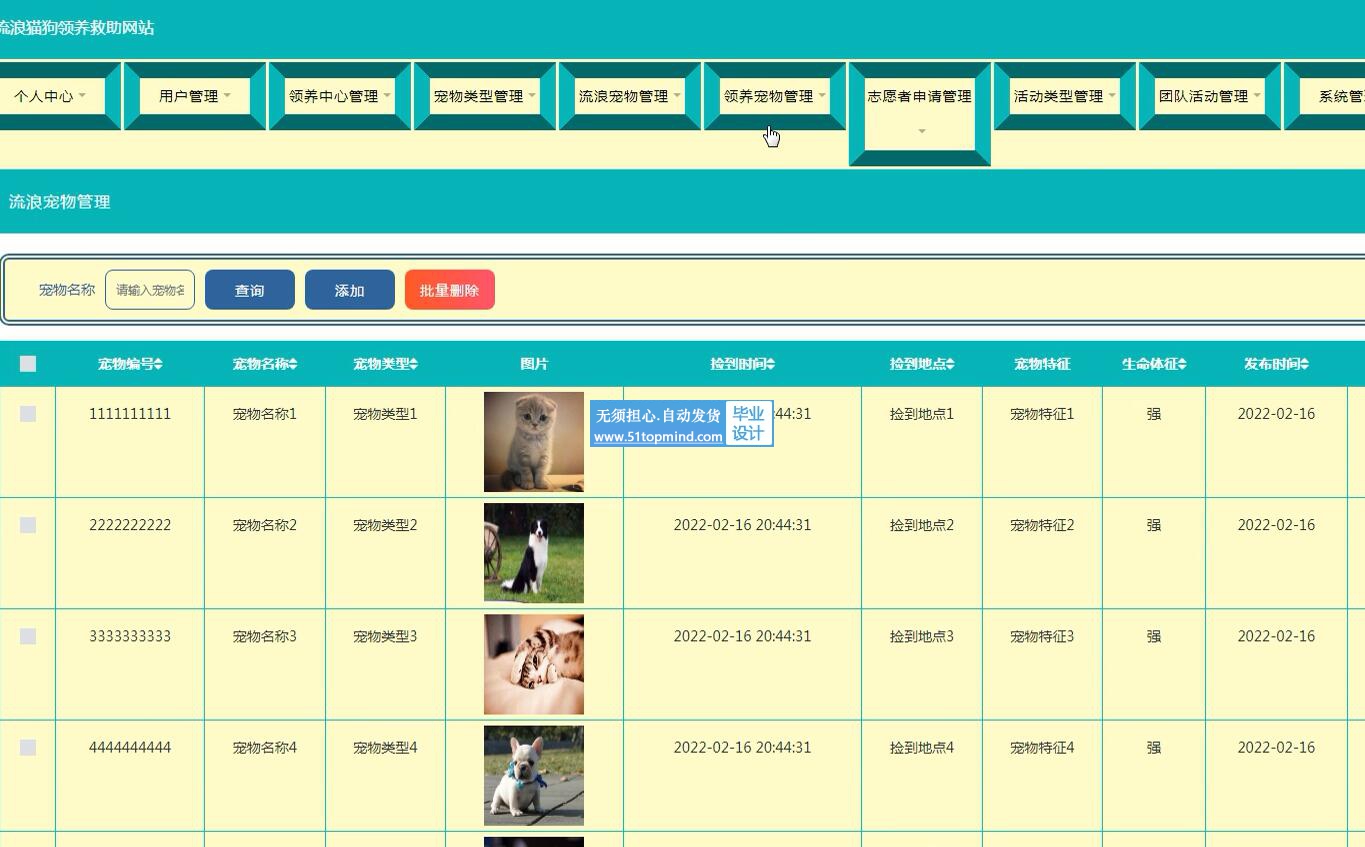Sort by 捡到时间 column sort icon
This screenshot has width=1365, height=847.
tap(770, 364)
